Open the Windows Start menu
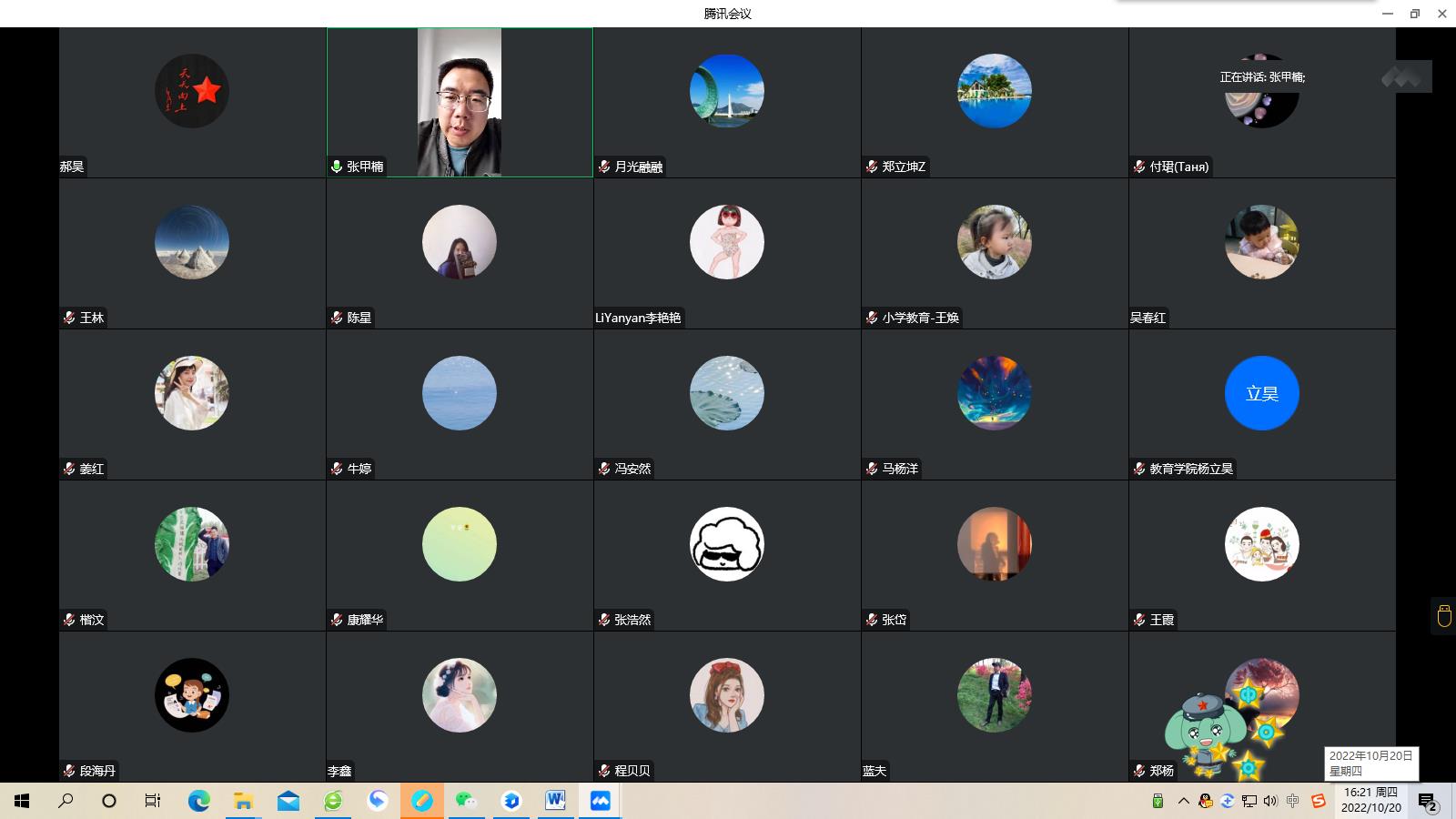 click(x=22, y=801)
